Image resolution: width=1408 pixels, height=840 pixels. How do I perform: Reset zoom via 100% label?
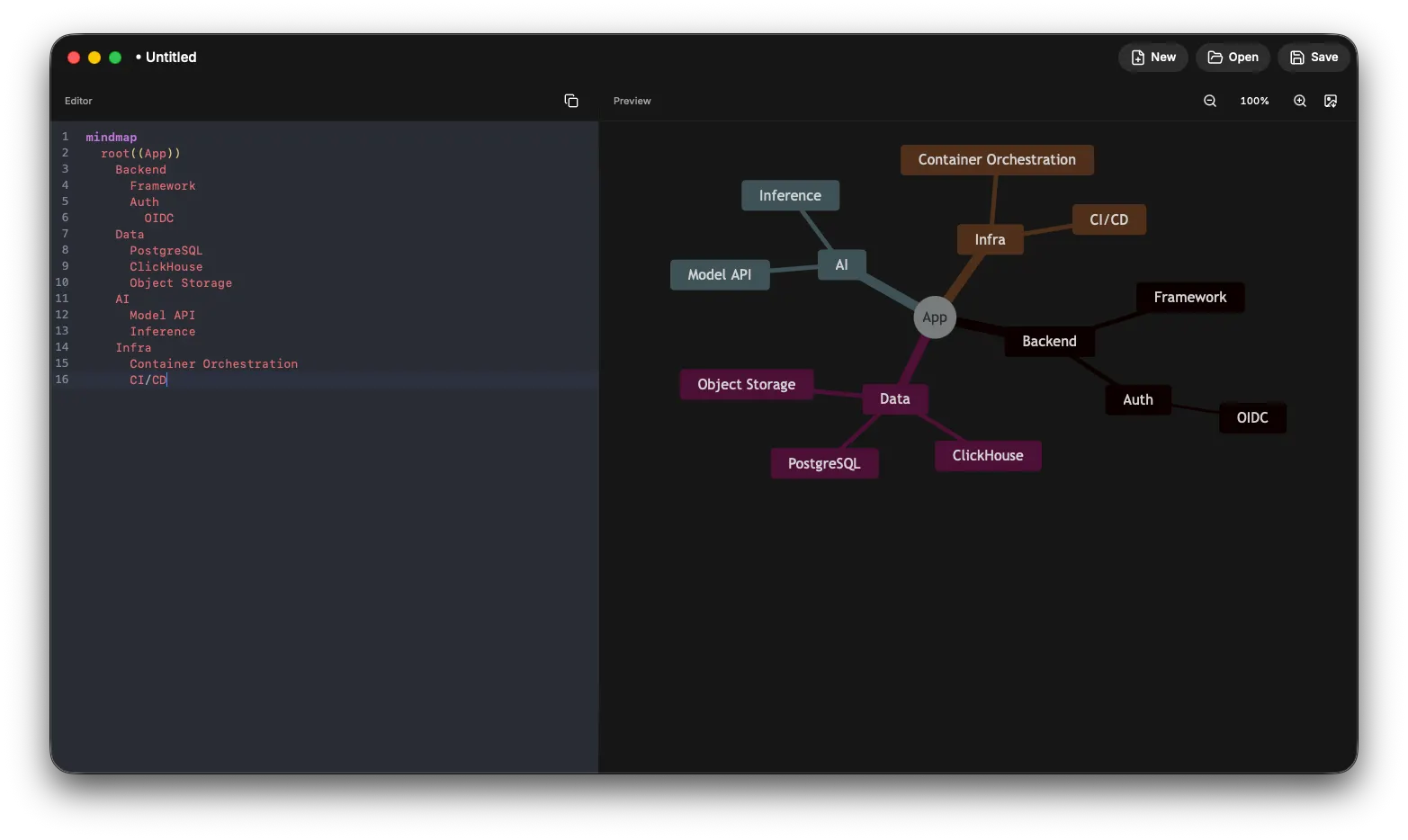[1254, 101]
